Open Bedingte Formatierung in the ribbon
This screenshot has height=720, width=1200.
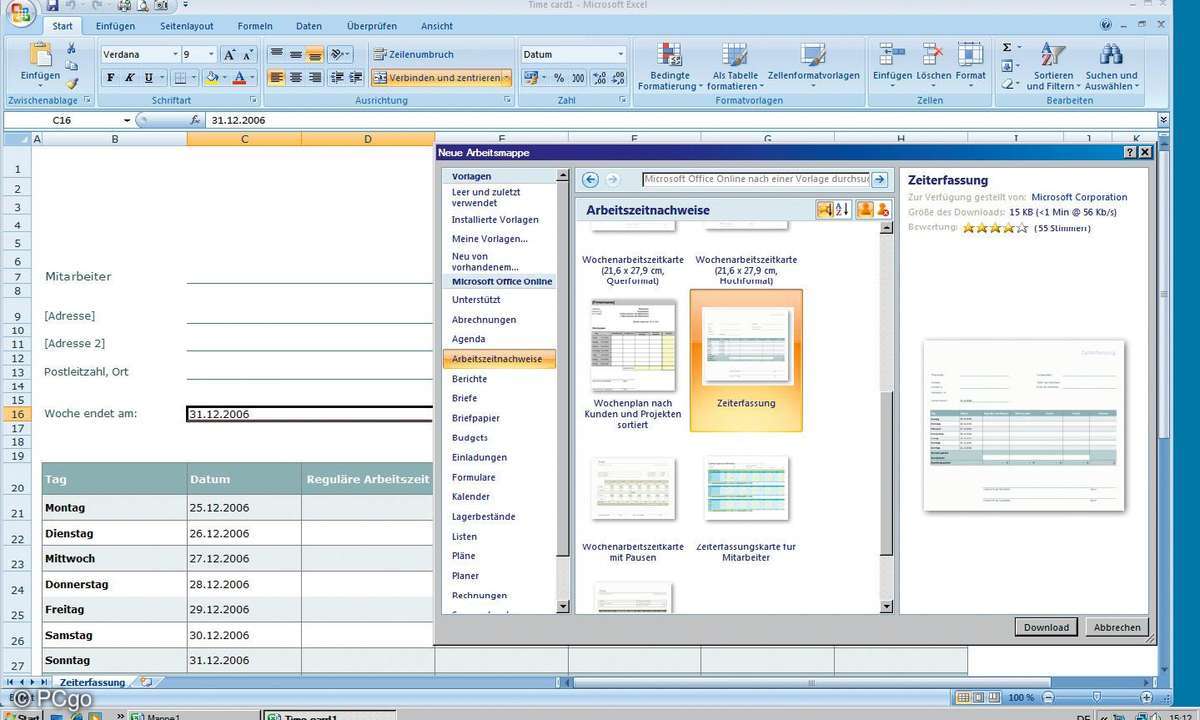point(671,66)
